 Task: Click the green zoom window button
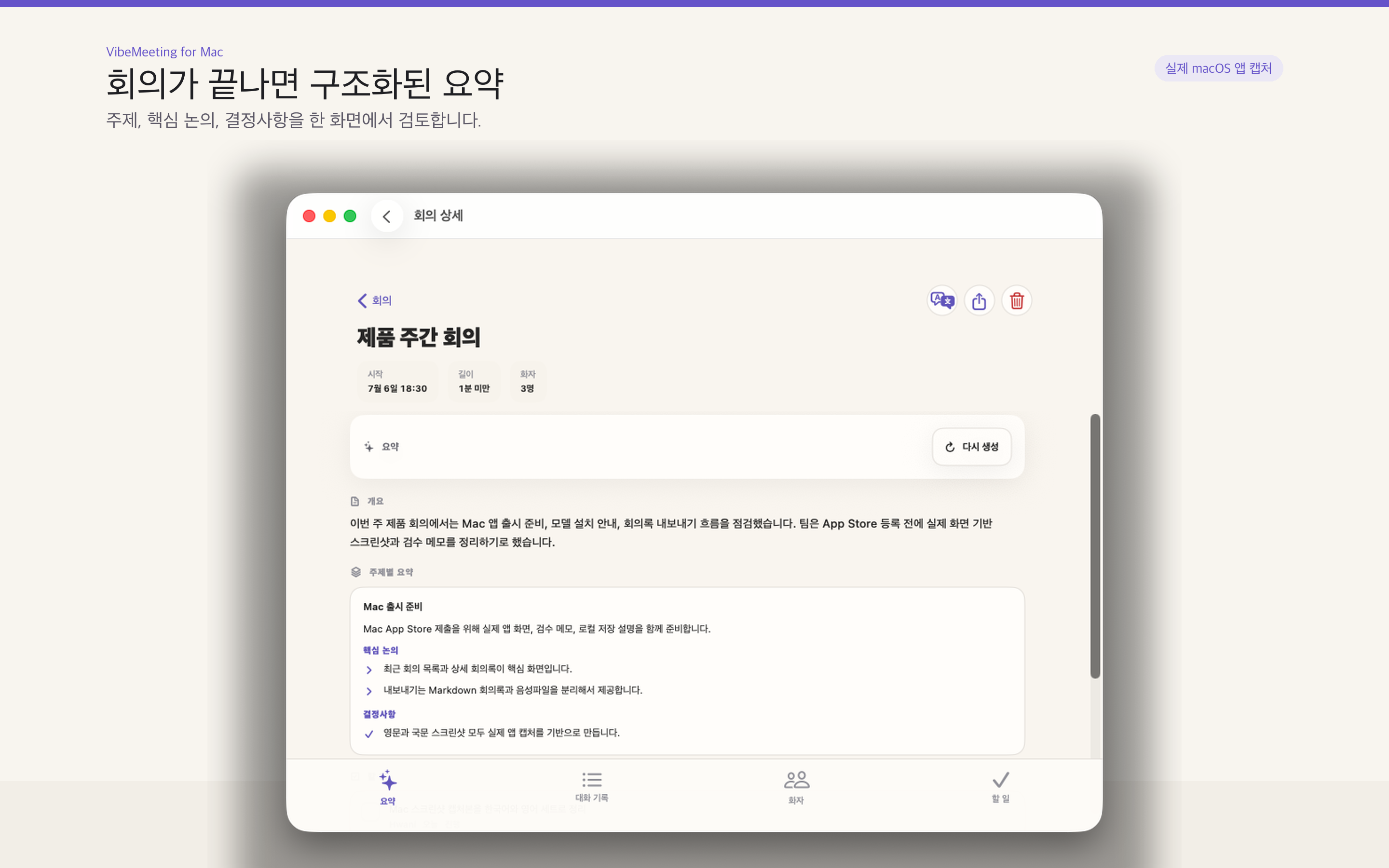[x=350, y=216]
